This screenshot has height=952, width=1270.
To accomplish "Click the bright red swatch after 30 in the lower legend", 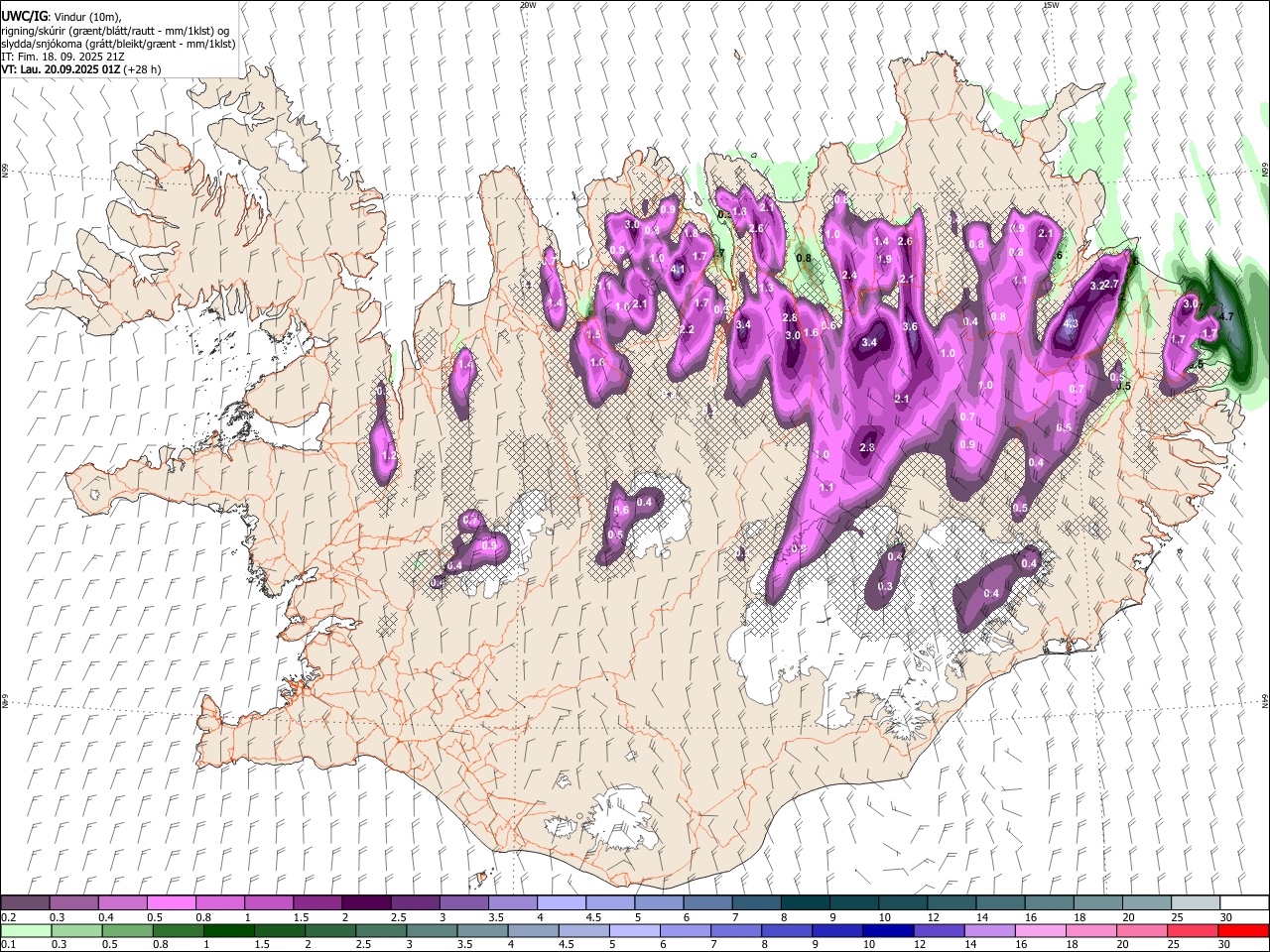I will (x=1242, y=930).
